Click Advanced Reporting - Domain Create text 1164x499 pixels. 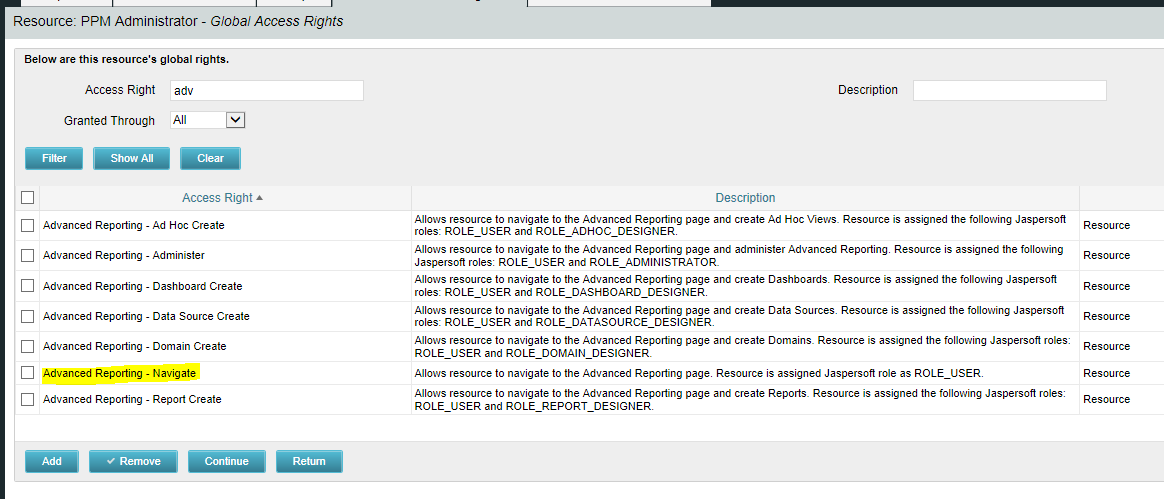tap(135, 347)
